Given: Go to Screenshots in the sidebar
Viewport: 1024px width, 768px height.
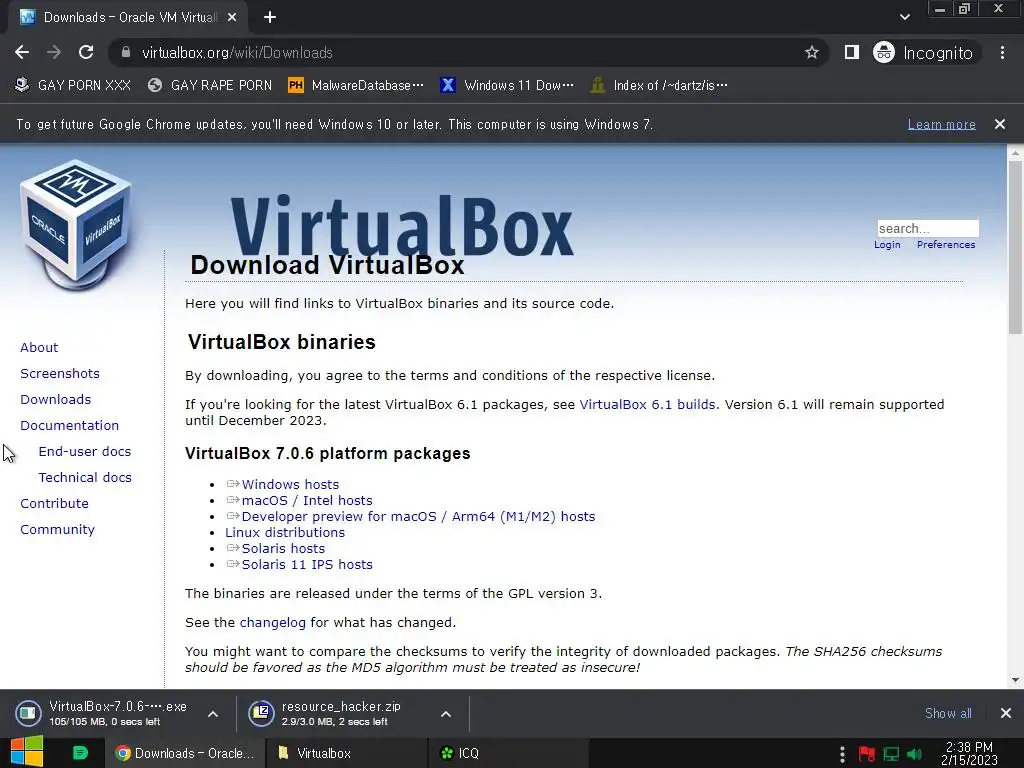Looking at the screenshot, I should 60,374.
